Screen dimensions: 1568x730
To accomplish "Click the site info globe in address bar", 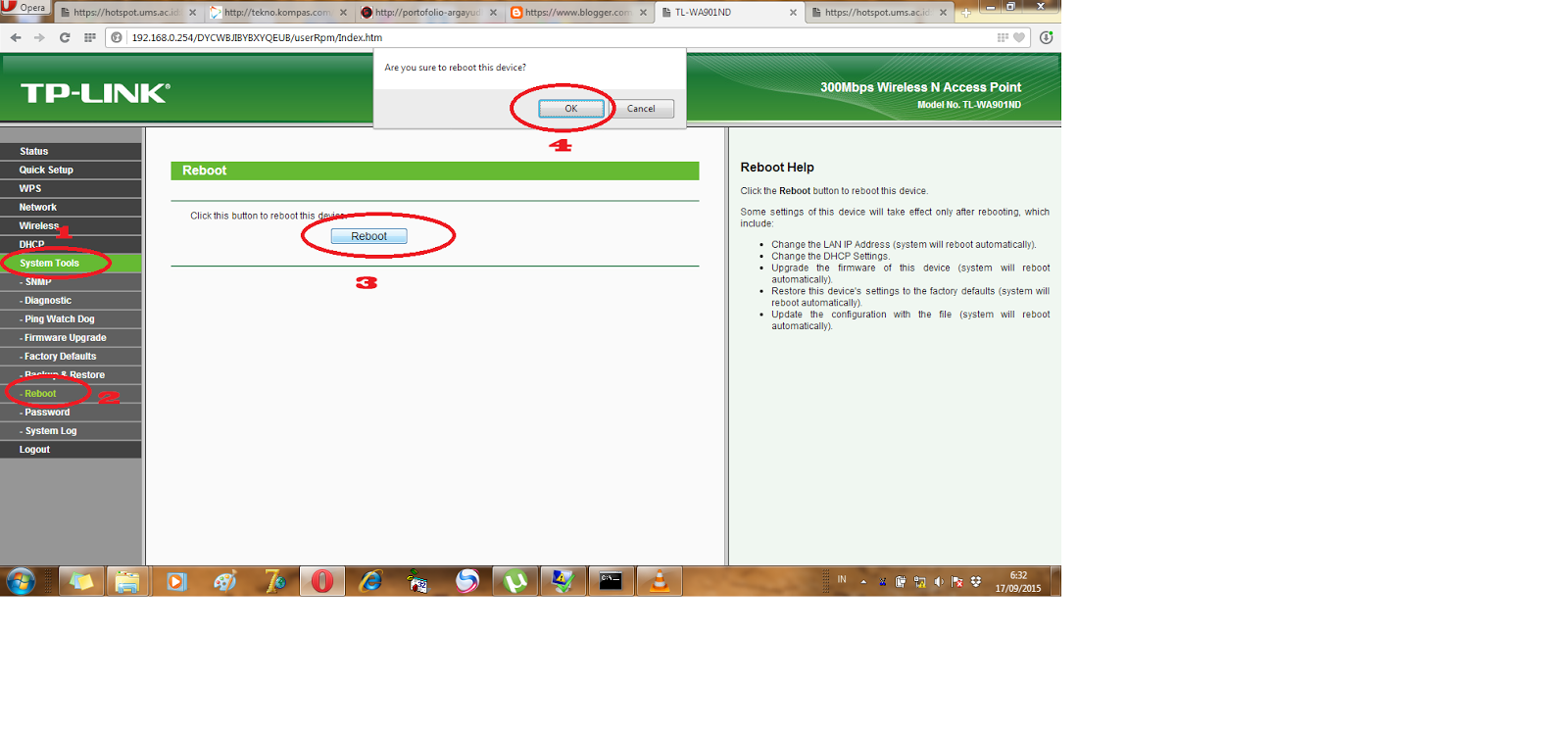I will click(x=117, y=37).
